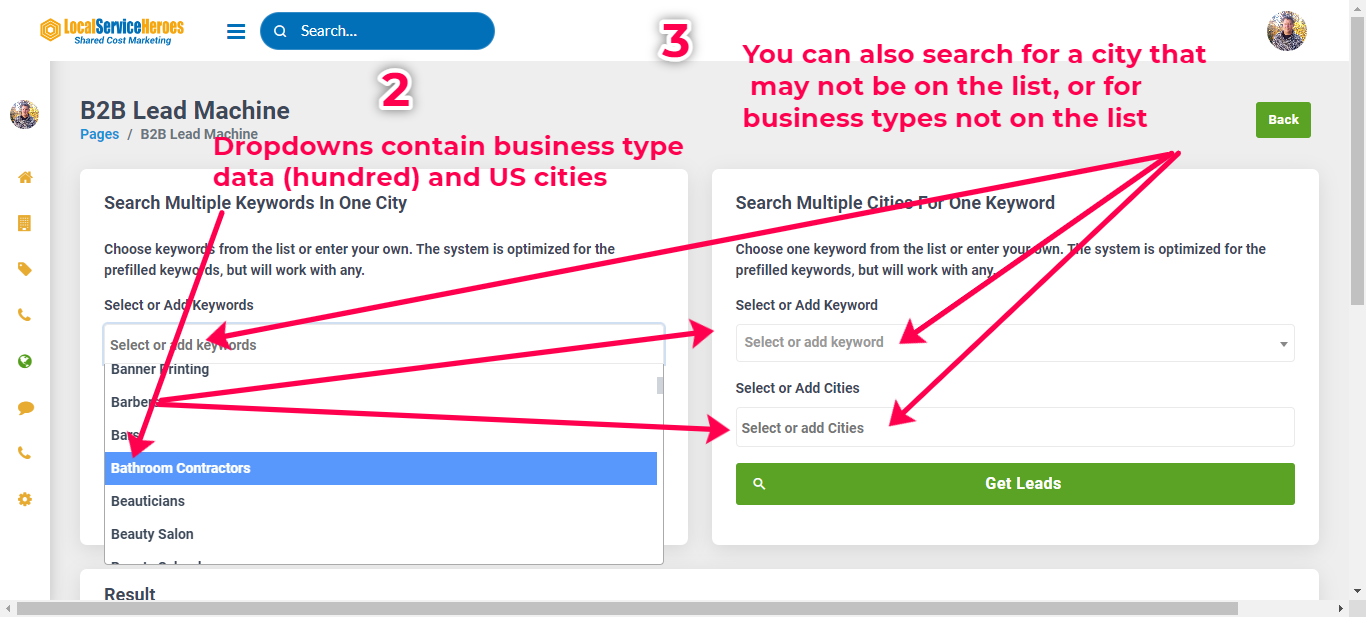The width and height of the screenshot is (1366, 617).
Task: Open the chat bubble sidebar icon
Action: (25, 407)
